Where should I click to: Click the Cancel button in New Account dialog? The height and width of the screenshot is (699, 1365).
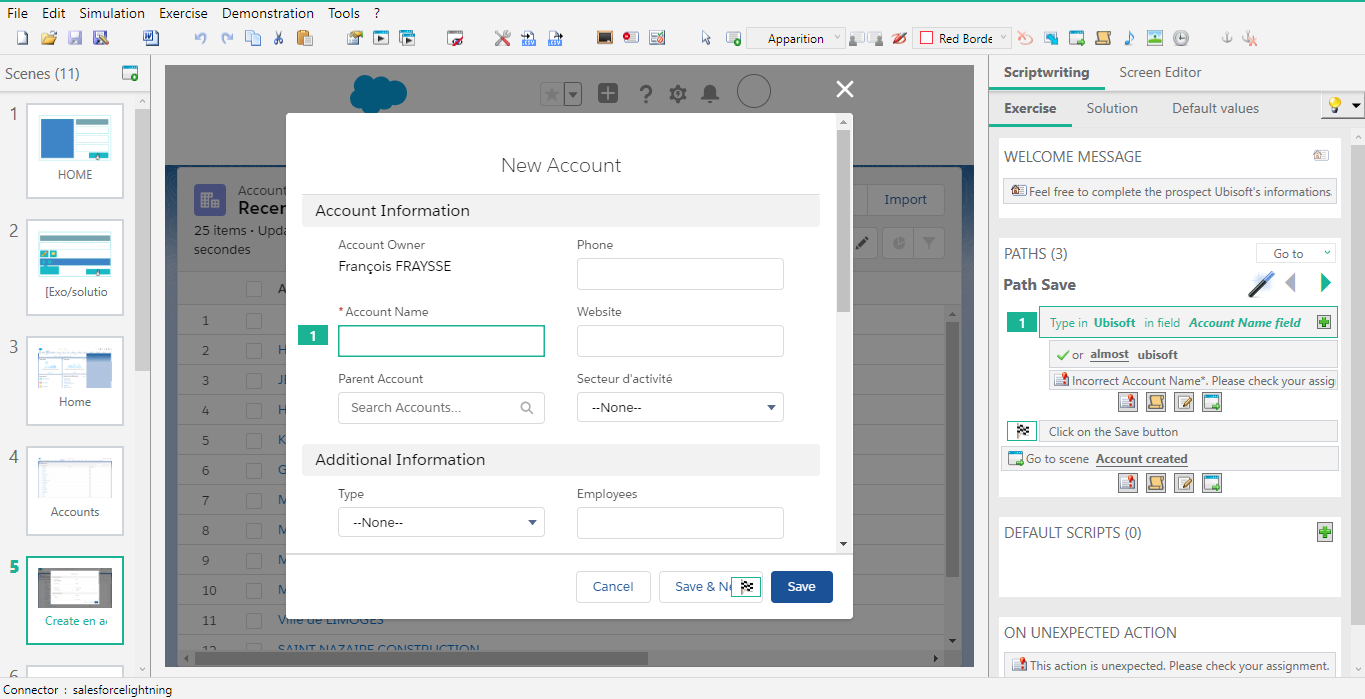(613, 587)
